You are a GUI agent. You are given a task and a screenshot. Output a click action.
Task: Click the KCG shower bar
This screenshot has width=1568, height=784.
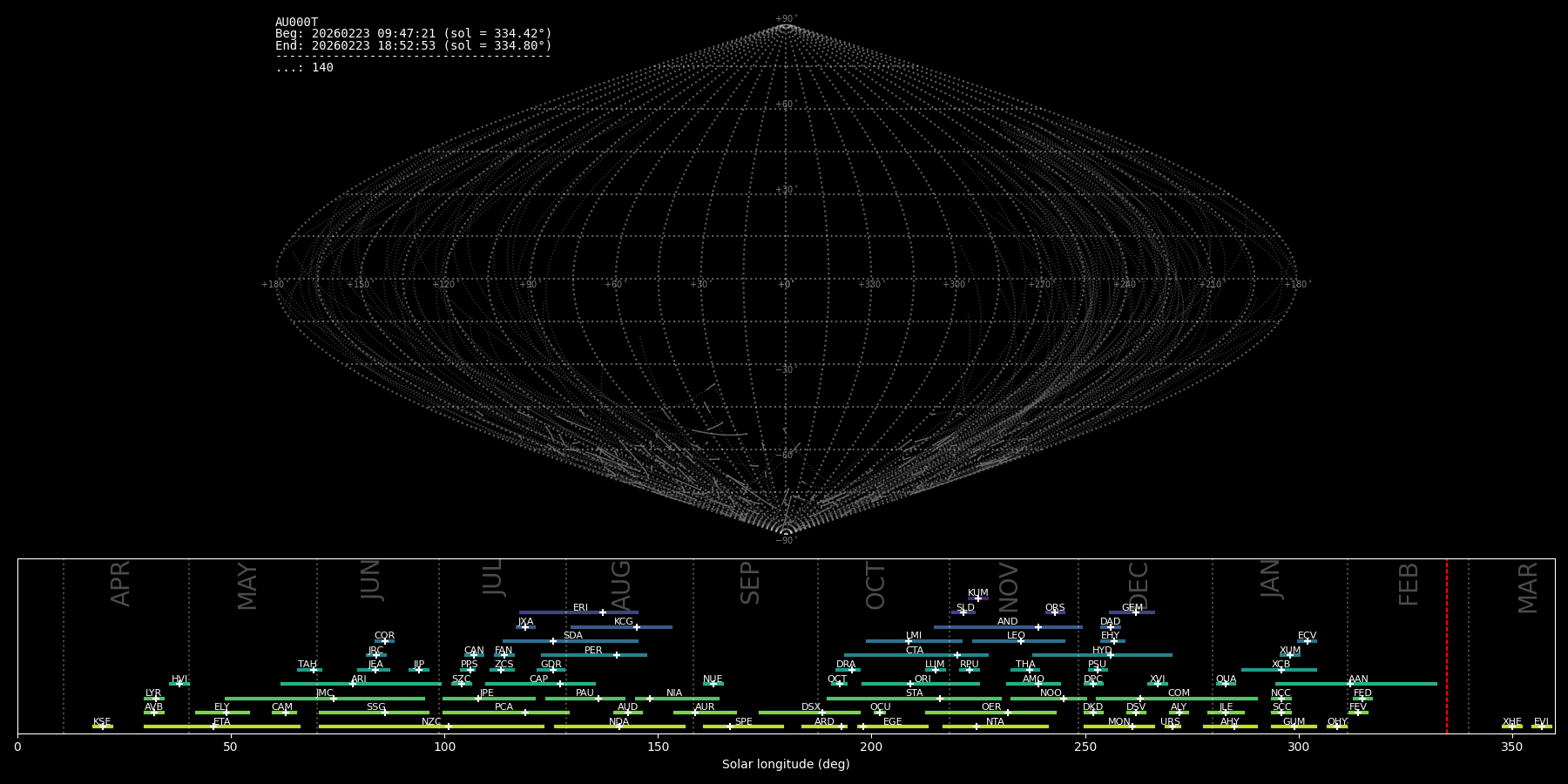(621, 627)
